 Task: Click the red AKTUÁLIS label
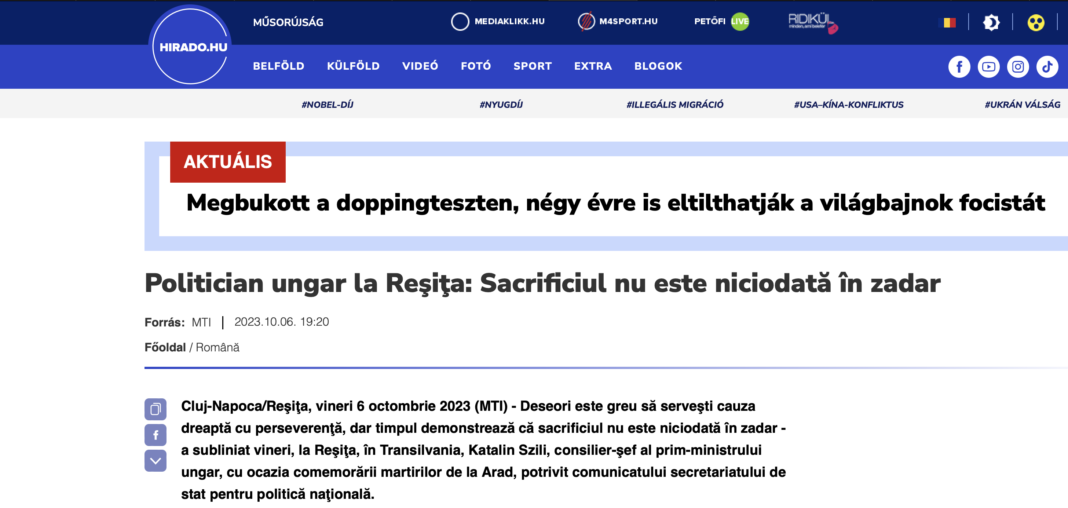tap(227, 162)
